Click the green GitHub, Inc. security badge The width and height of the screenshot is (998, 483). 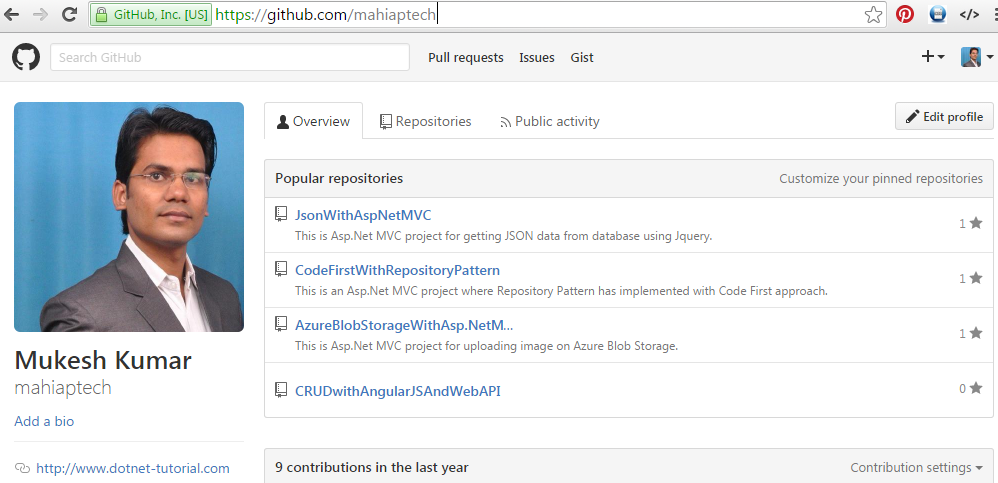[x=151, y=15]
